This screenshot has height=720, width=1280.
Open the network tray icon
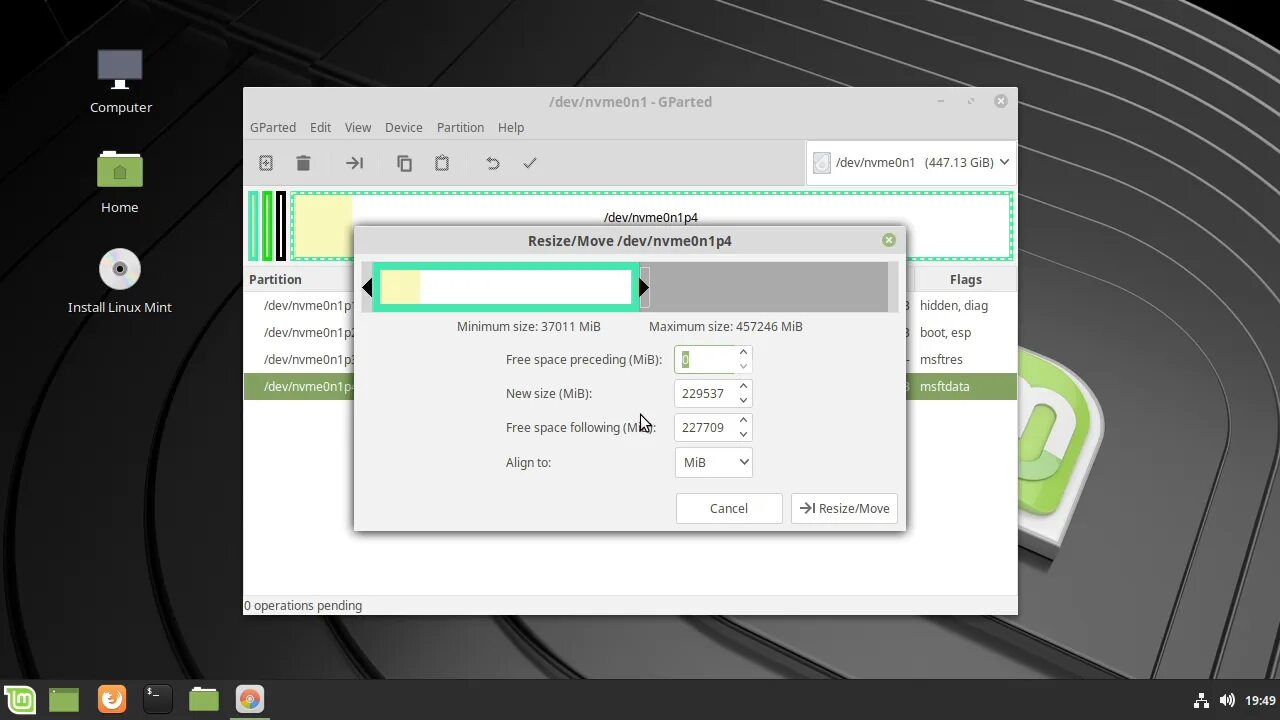(1201, 700)
